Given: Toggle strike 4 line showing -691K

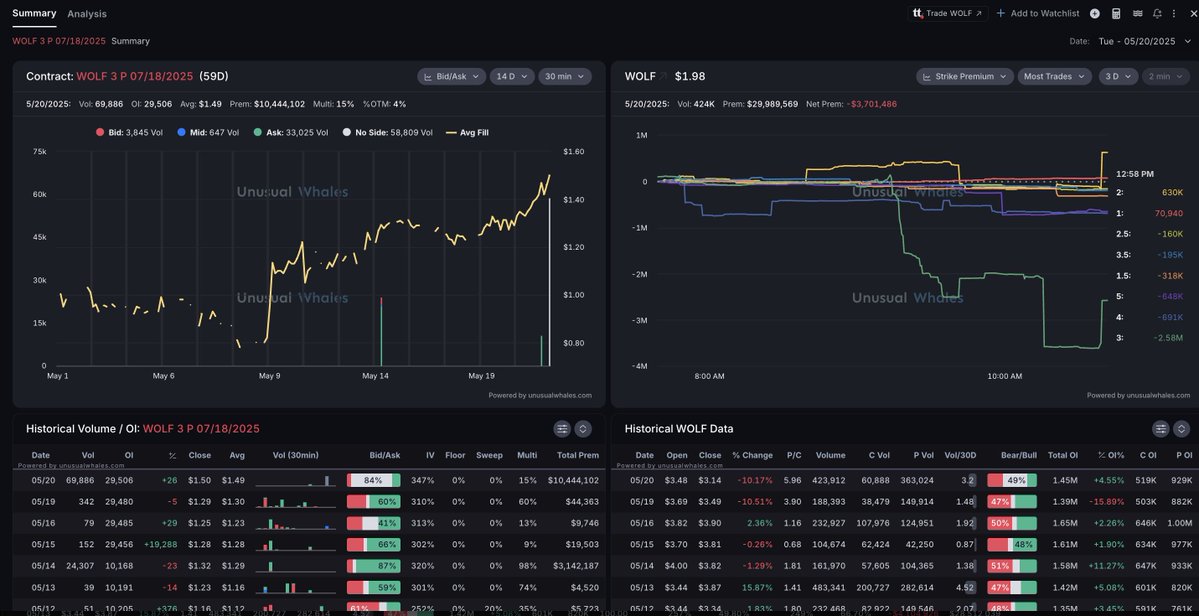Looking at the screenshot, I should pyautogui.click(x=1149, y=316).
